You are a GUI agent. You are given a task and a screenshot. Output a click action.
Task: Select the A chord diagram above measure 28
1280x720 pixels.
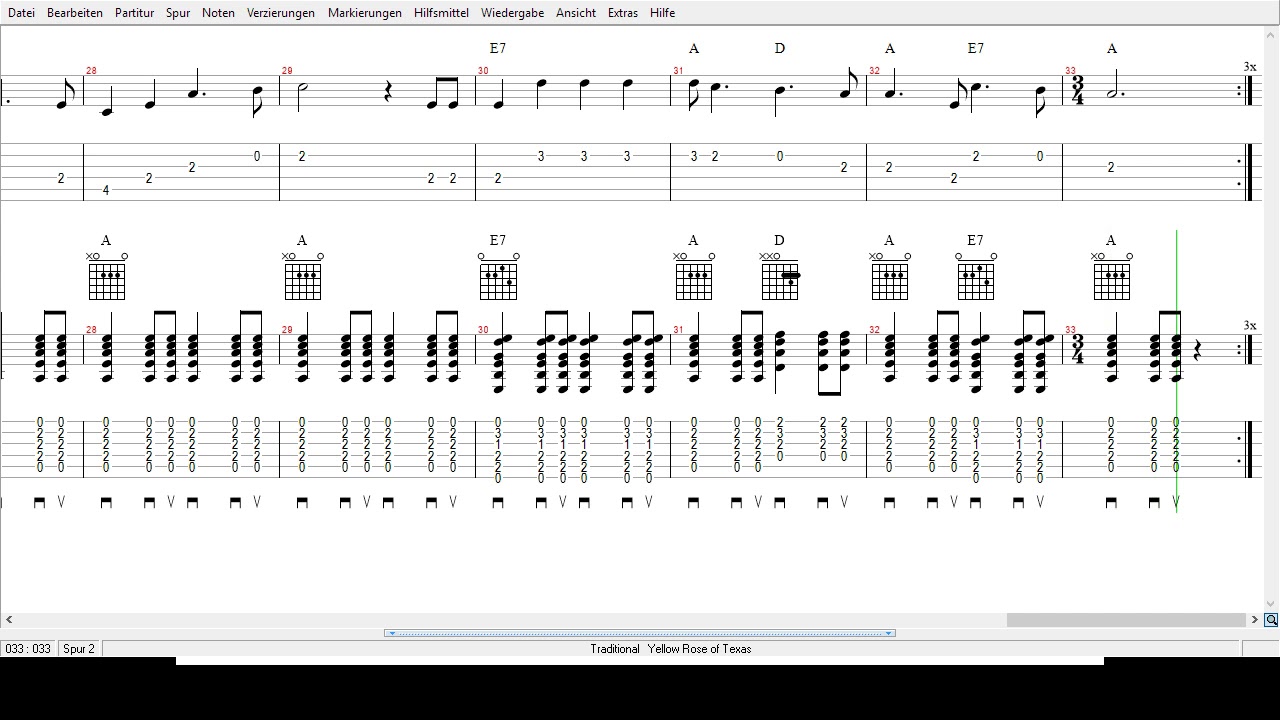pyautogui.click(x=106, y=276)
